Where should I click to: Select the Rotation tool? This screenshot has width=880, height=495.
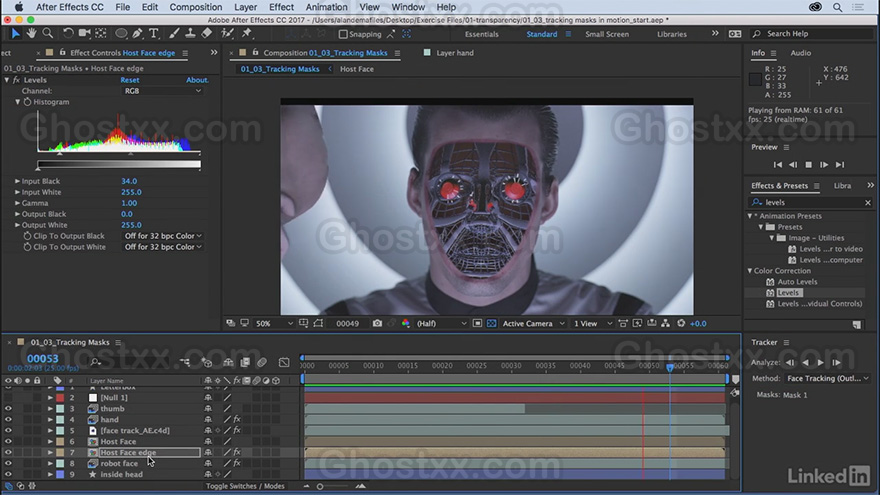coord(68,34)
